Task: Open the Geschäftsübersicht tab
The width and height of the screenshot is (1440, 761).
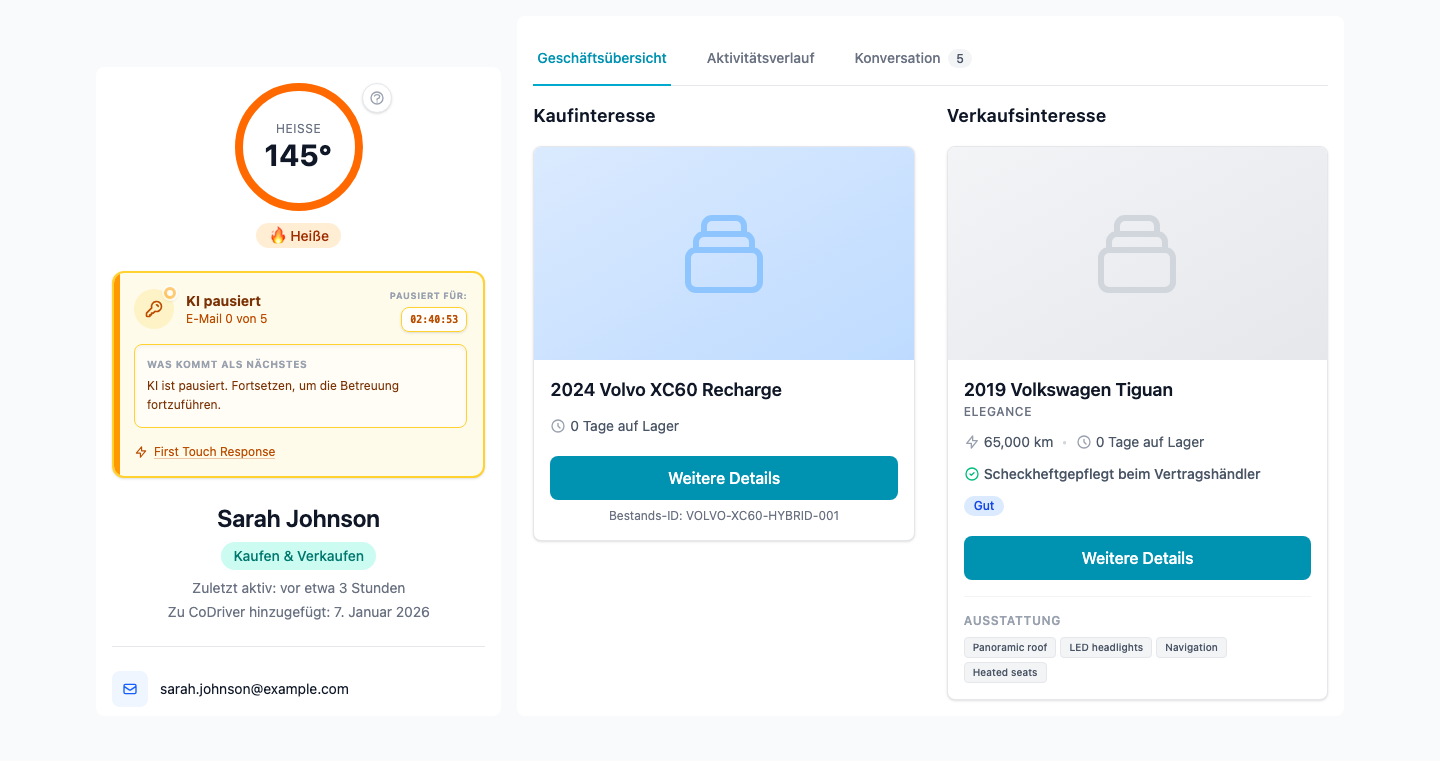Action: pyautogui.click(x=602, y=58)
